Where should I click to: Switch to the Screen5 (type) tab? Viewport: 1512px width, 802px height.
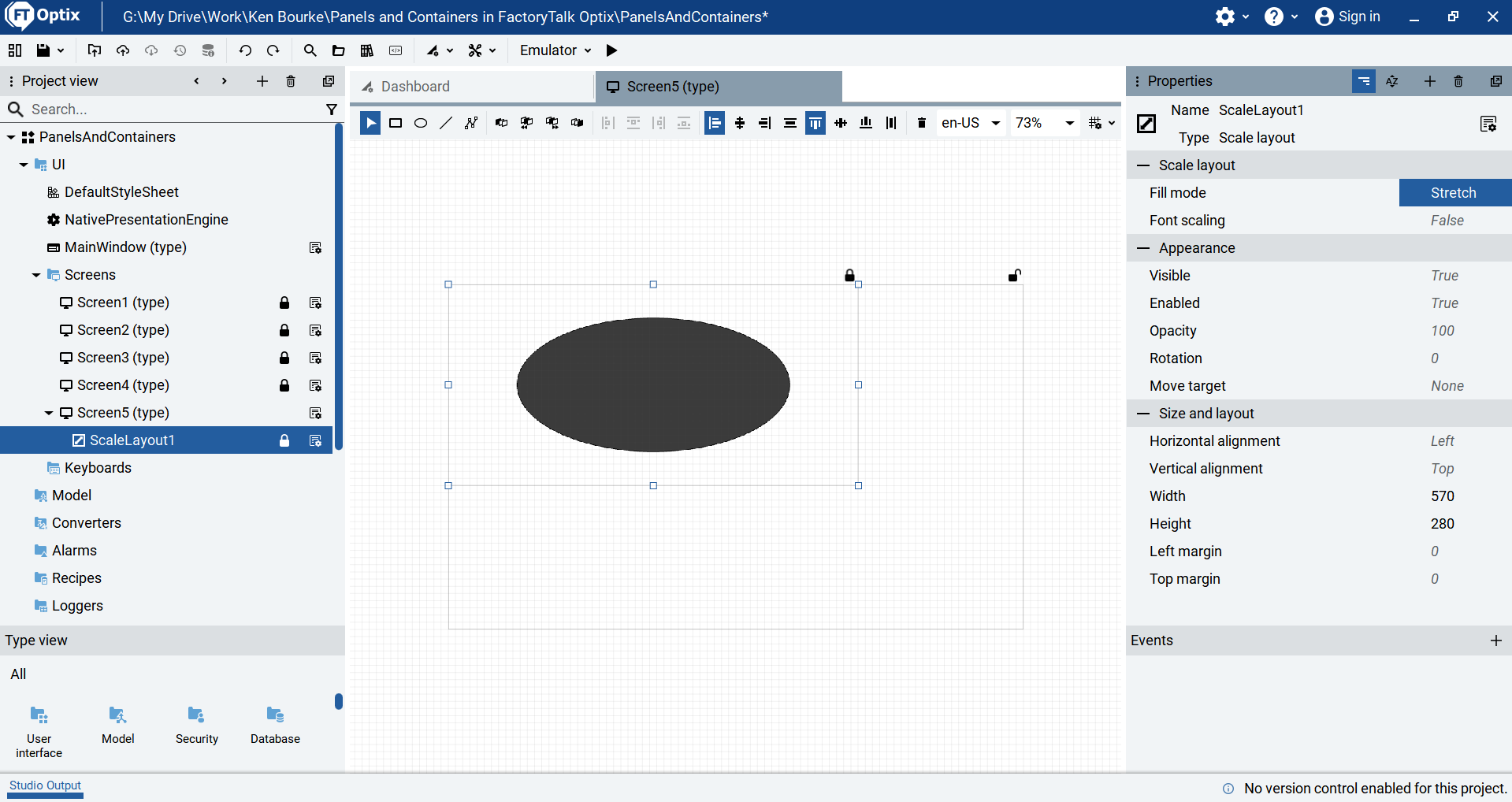click(719, 87)
